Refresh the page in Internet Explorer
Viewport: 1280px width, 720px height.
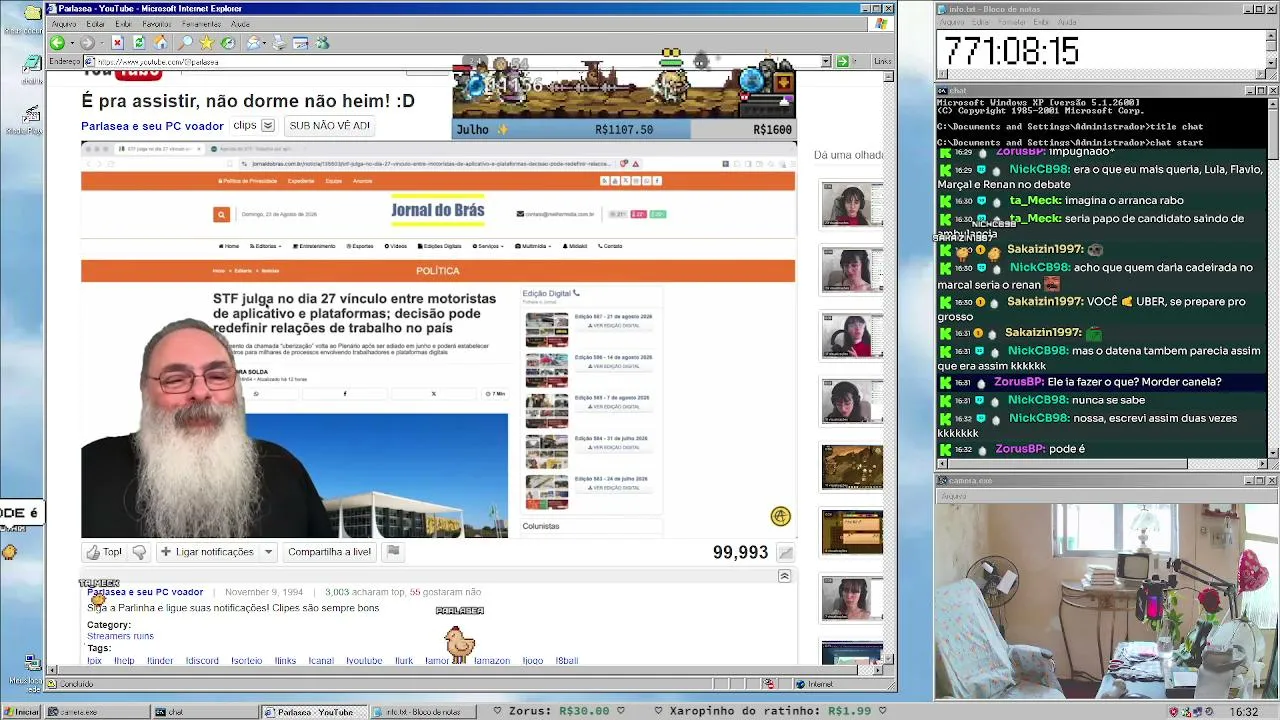(x=139, y=43)
